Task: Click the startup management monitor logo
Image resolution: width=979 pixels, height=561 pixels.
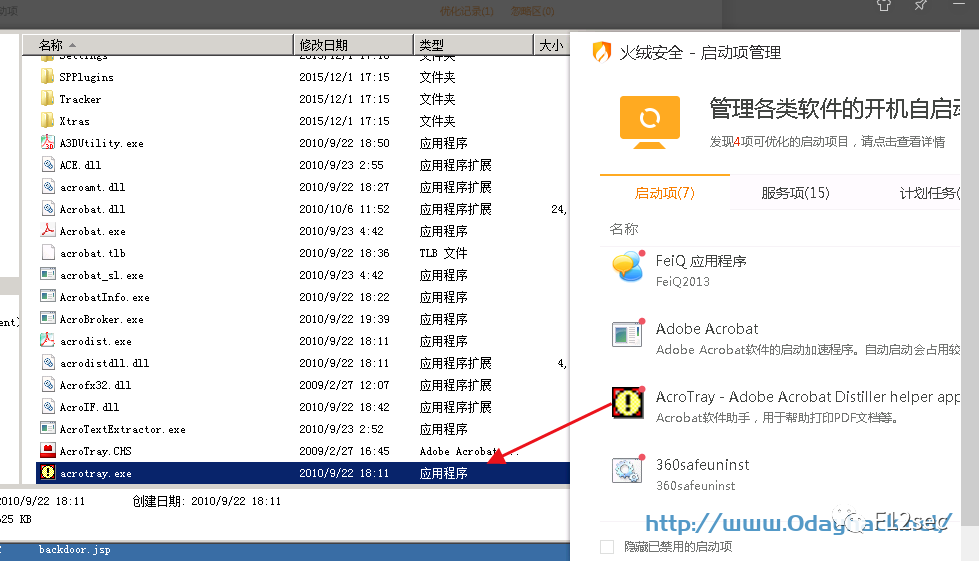Action: click(650, 122)
